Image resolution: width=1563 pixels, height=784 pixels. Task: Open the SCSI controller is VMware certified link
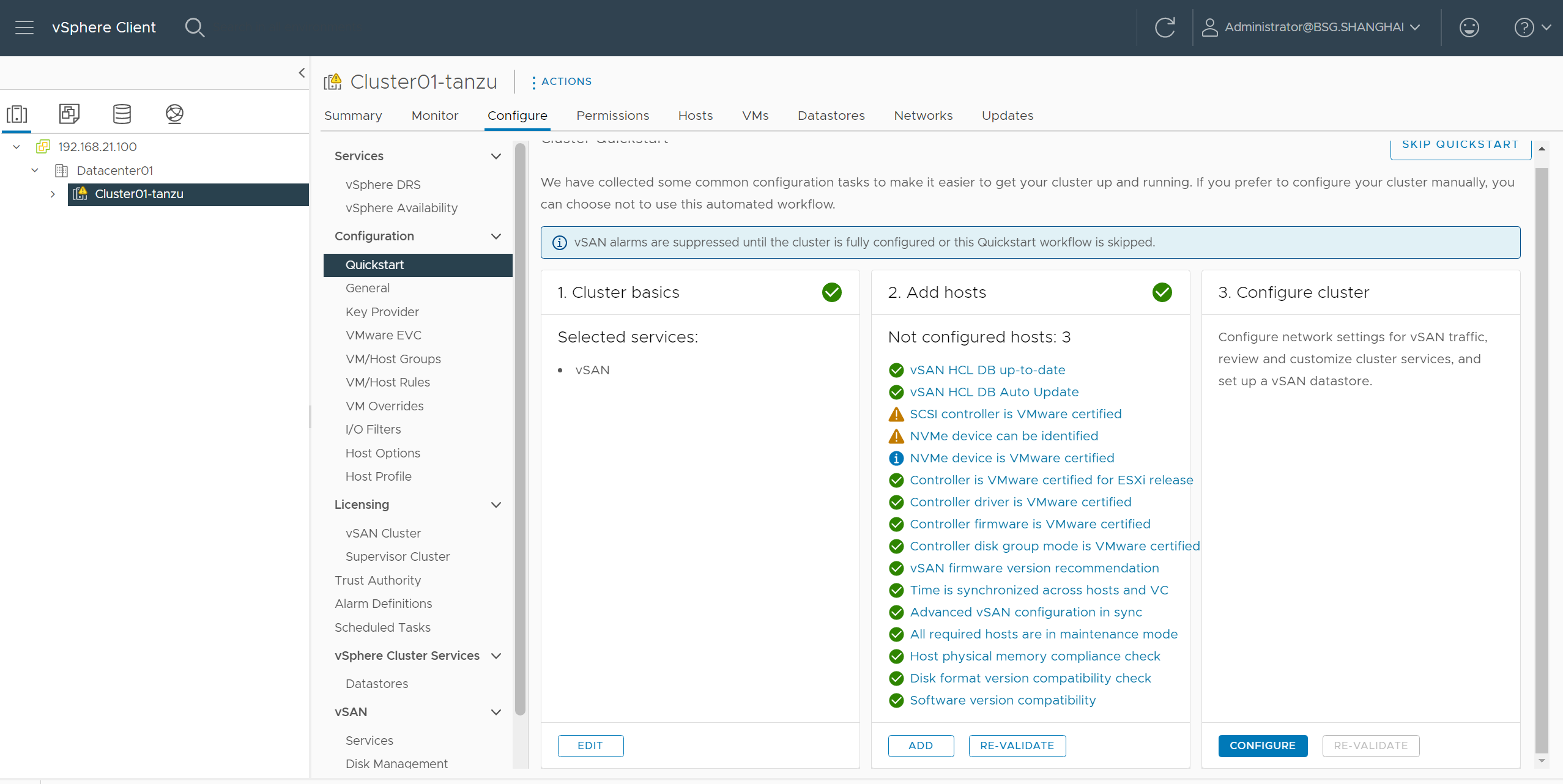(x=1015, y=414)
